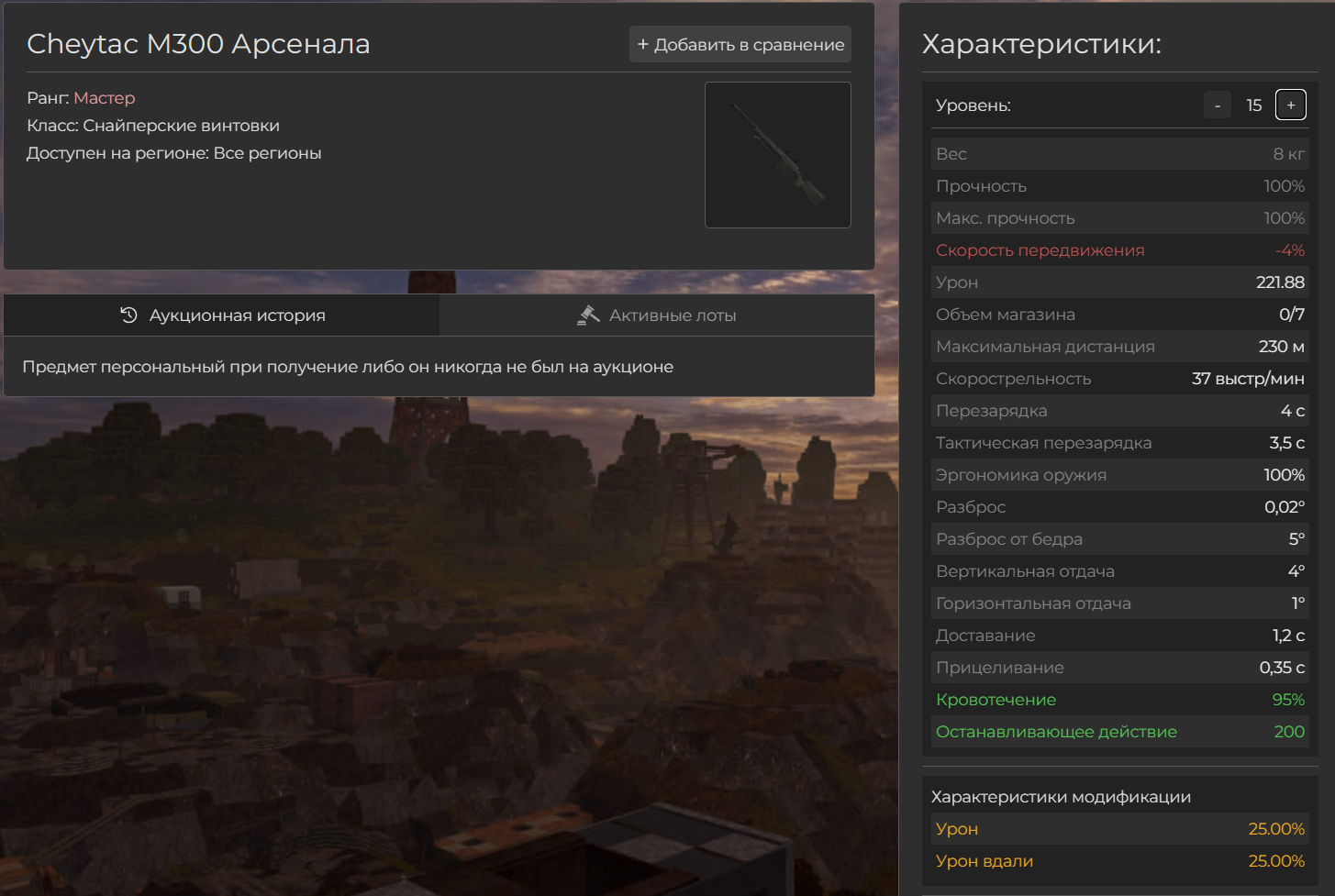
Task: Click the gavel icon beside Активные лоты
Action: point(588,315)
